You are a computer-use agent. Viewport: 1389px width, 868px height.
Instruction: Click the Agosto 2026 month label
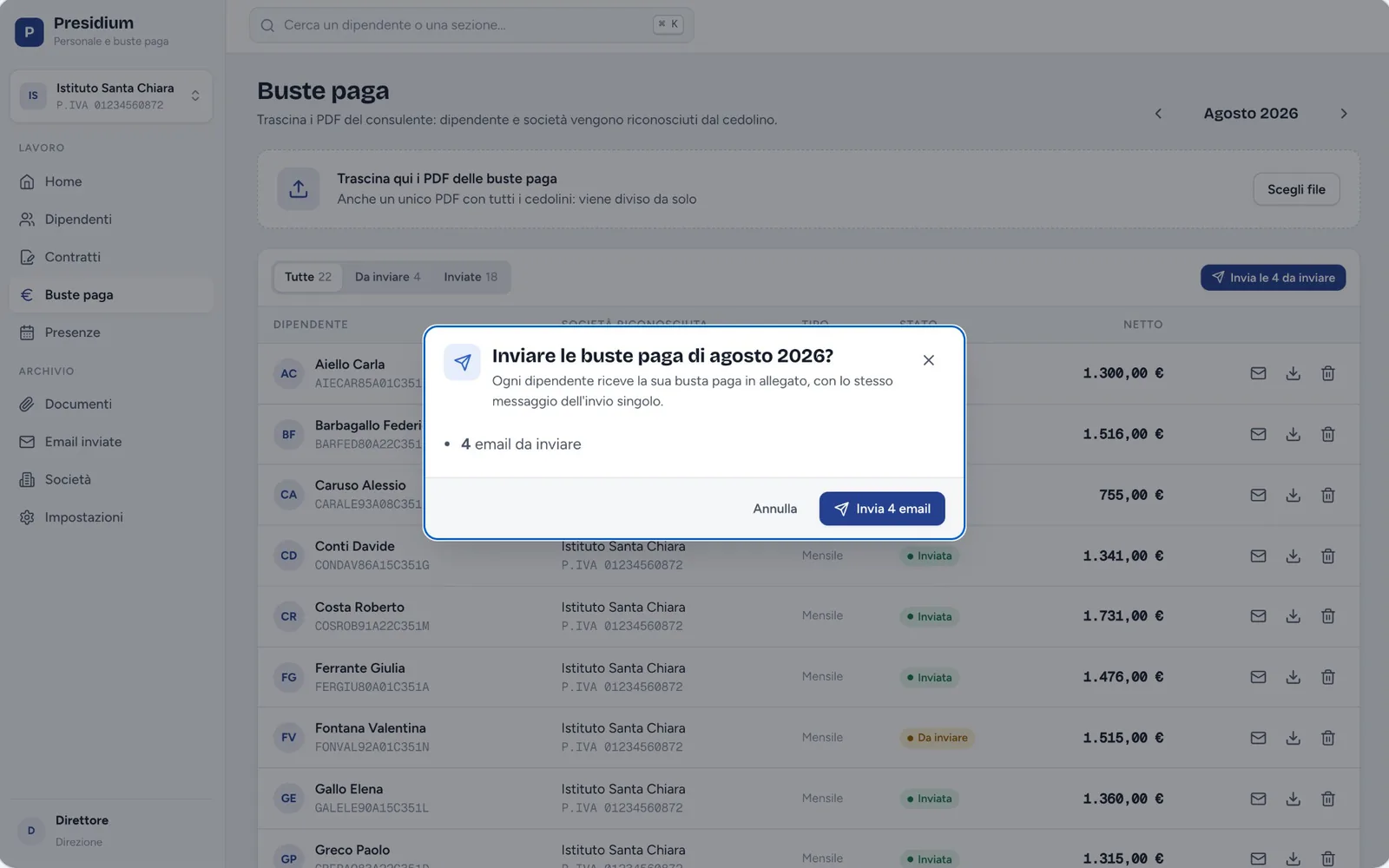point(1250,114)
